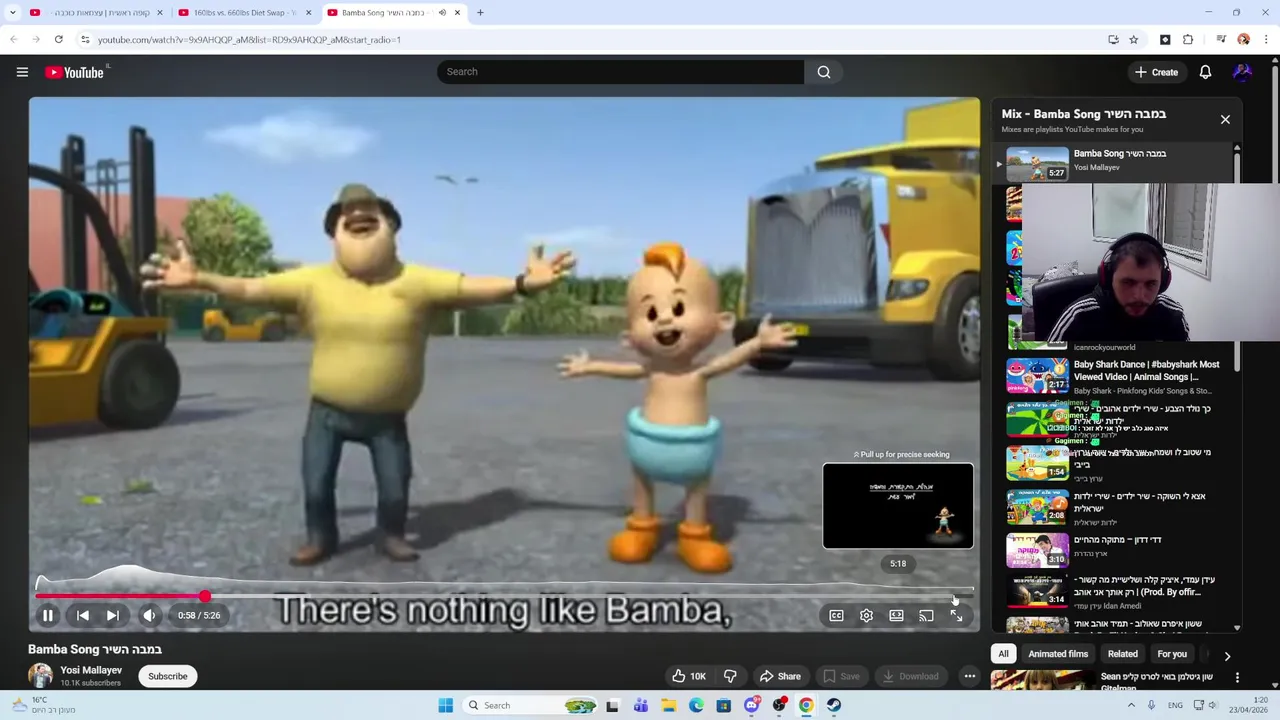Click the browser address bar URL
The image size is (1280, 720).
click(249, 40)
